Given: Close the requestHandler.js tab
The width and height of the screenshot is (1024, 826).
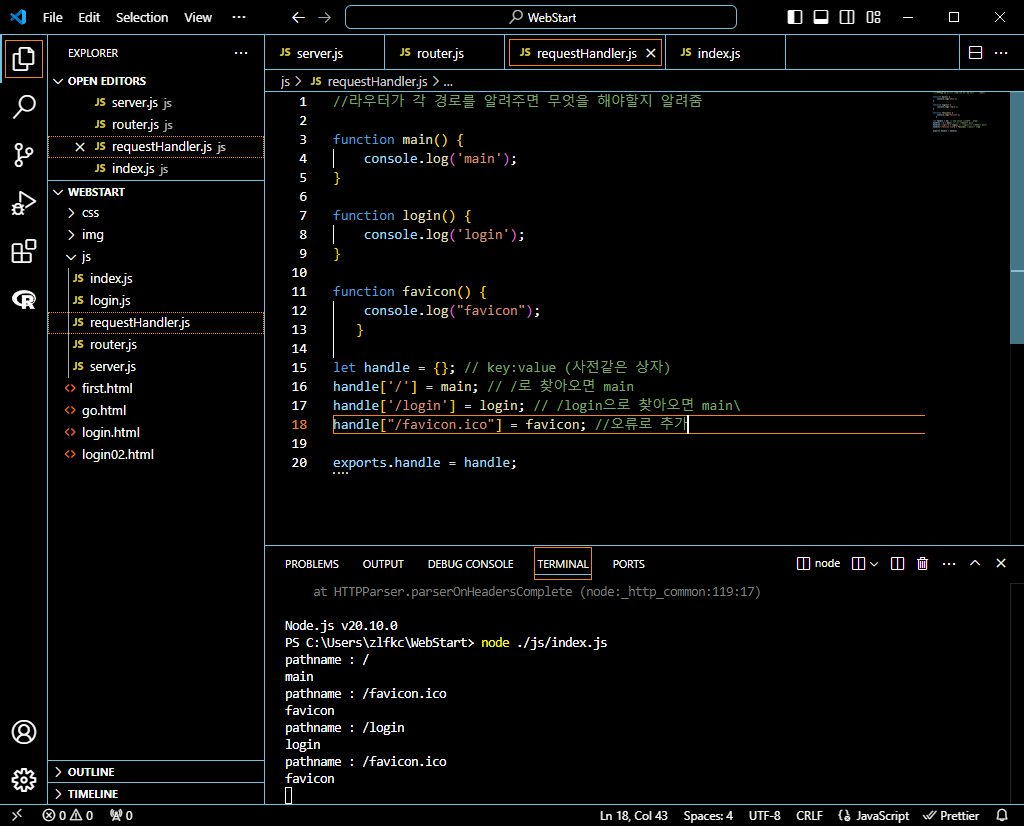Looking at the screenshot, I should 650,53.
